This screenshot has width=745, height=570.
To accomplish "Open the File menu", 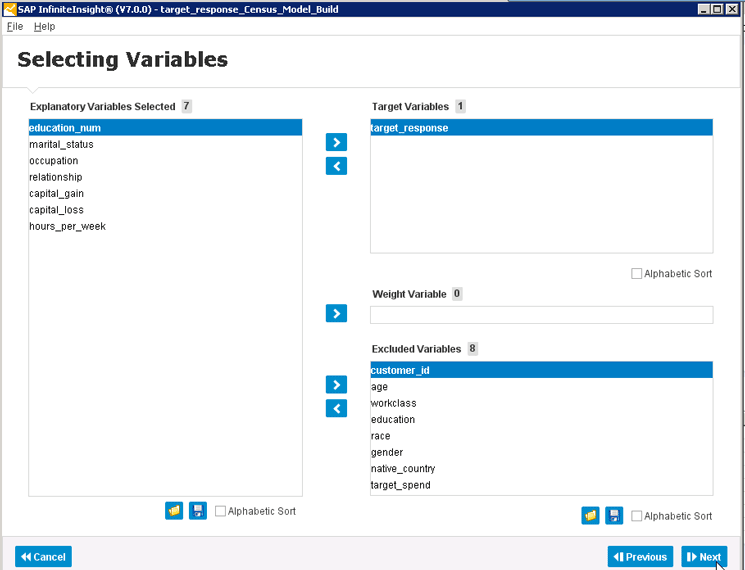I will tap(15, 27).
